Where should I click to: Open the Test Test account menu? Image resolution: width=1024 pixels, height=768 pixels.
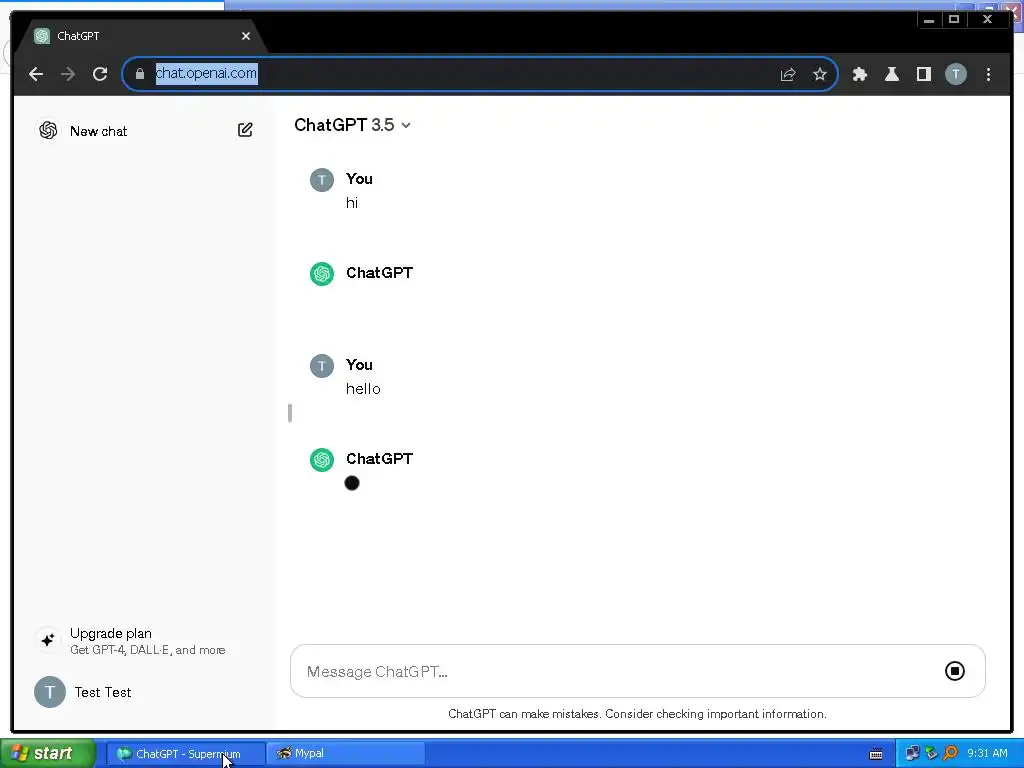(x=144, y=692)
